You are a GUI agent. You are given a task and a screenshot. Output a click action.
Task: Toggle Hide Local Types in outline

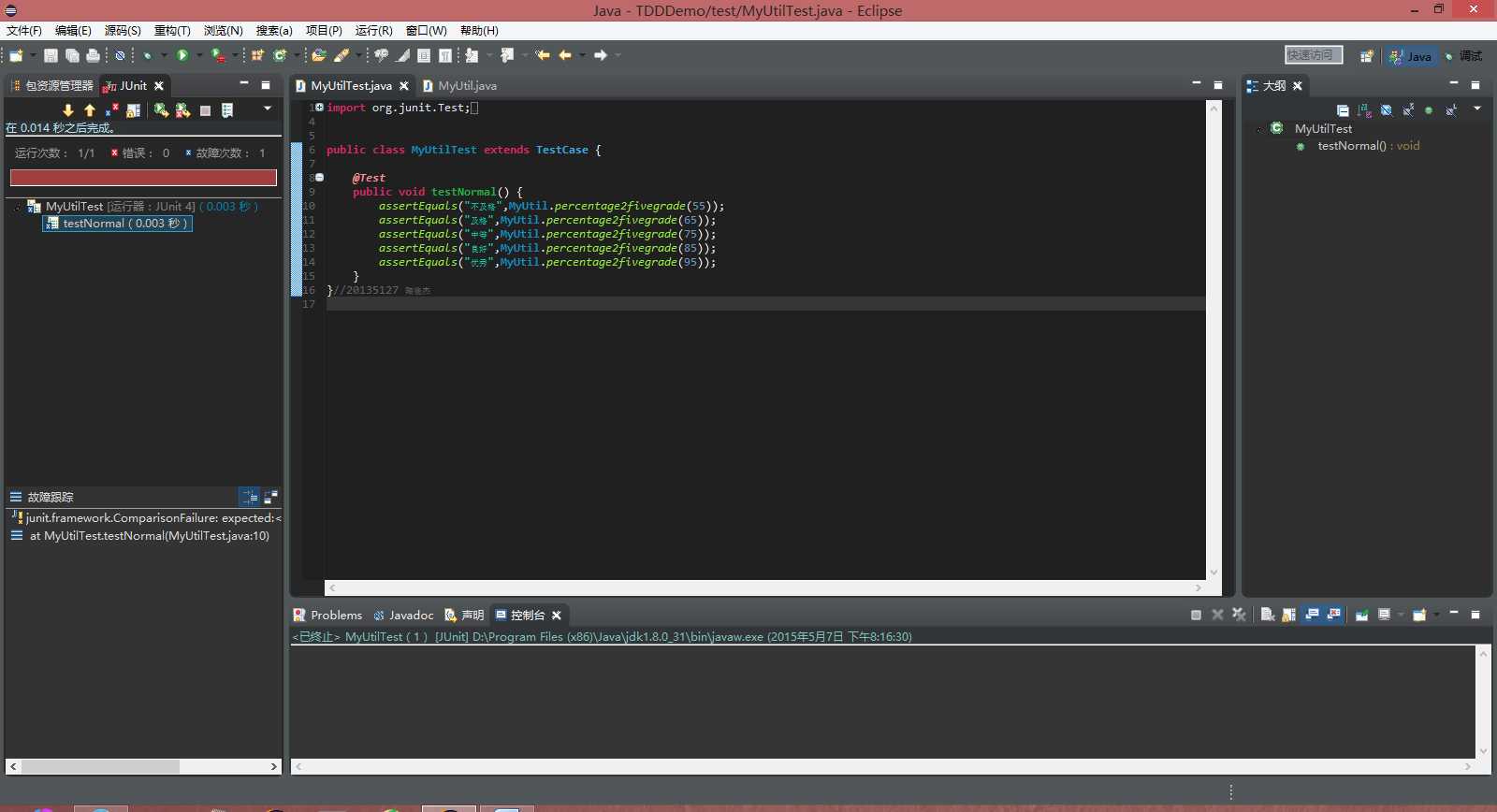click(x=1451, y=109)
